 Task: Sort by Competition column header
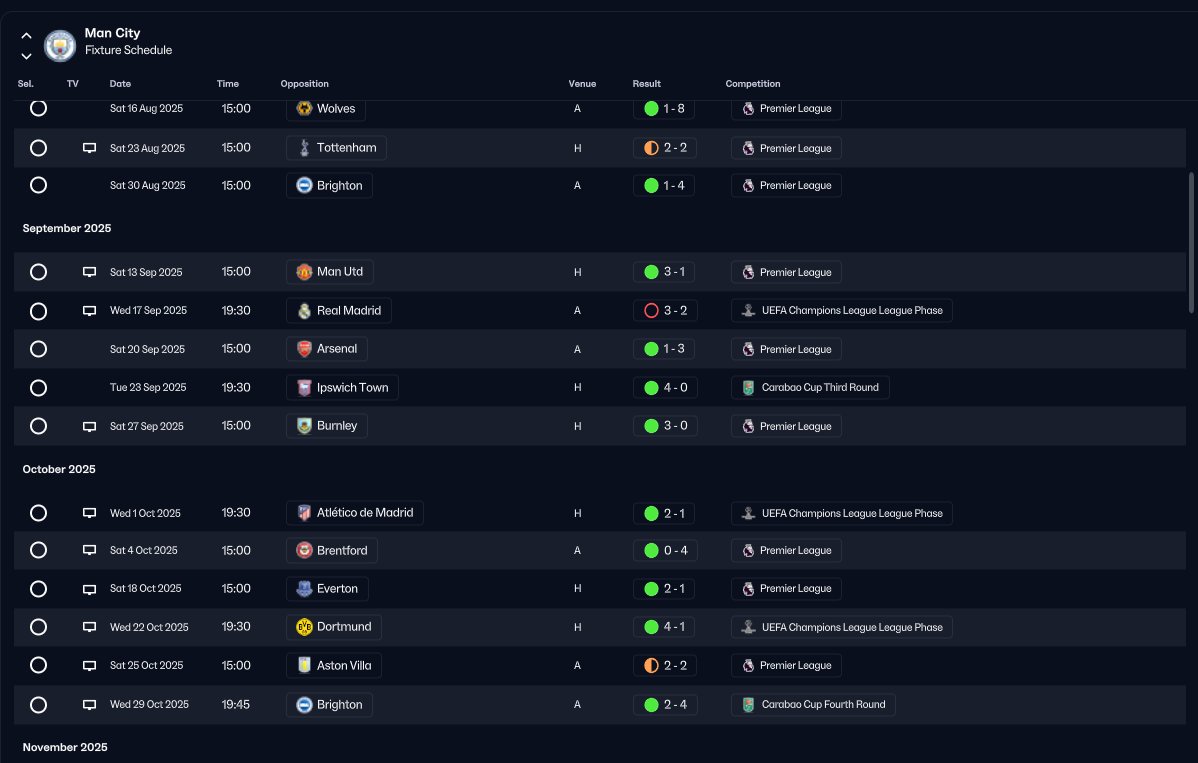(753, 84)
